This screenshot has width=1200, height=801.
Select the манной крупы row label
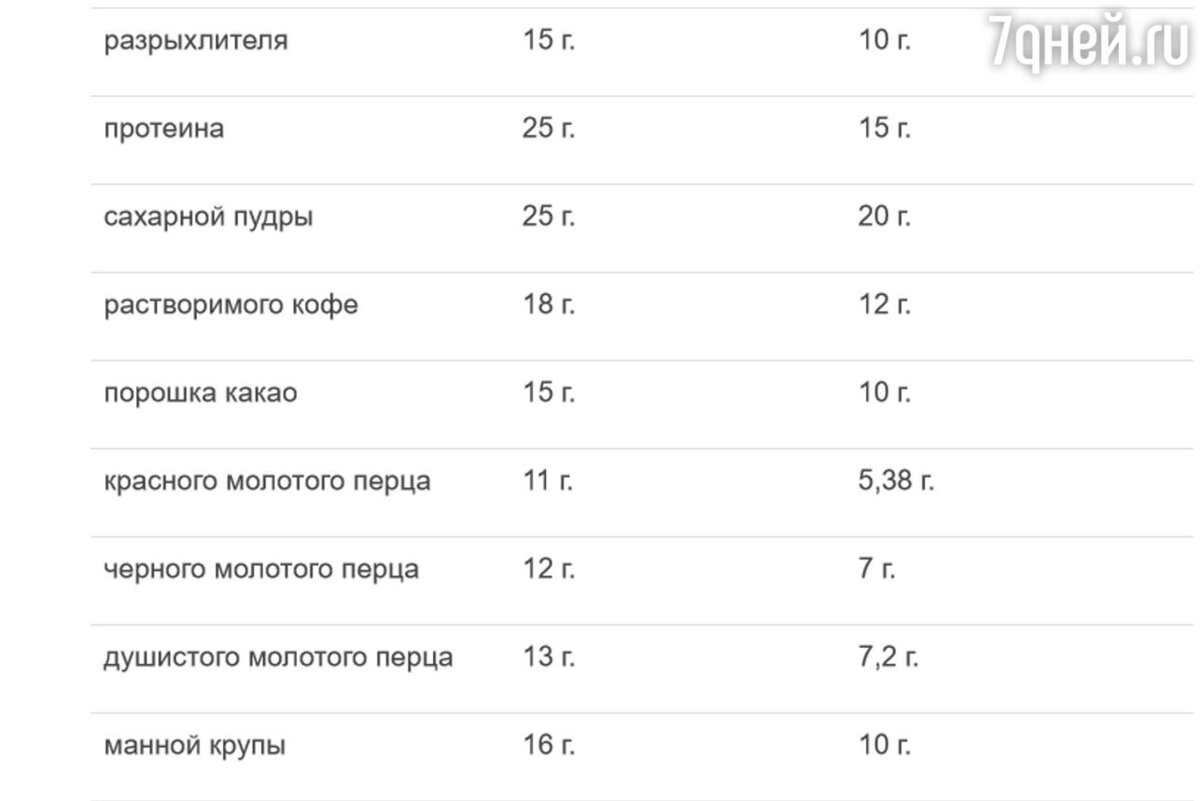[194, 746]
